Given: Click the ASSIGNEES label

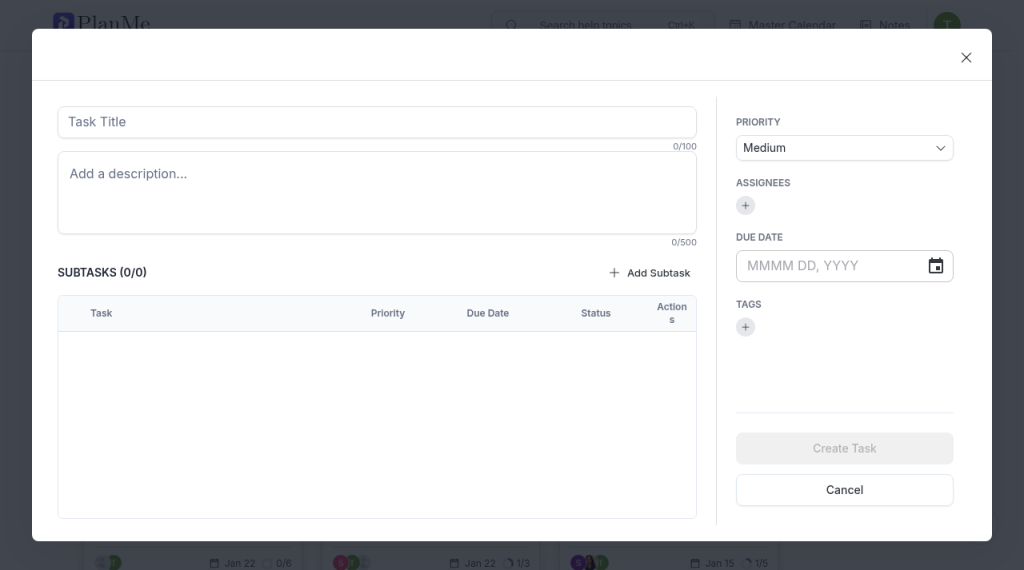Looking at the screenshot, I should (x=763, y=183).
